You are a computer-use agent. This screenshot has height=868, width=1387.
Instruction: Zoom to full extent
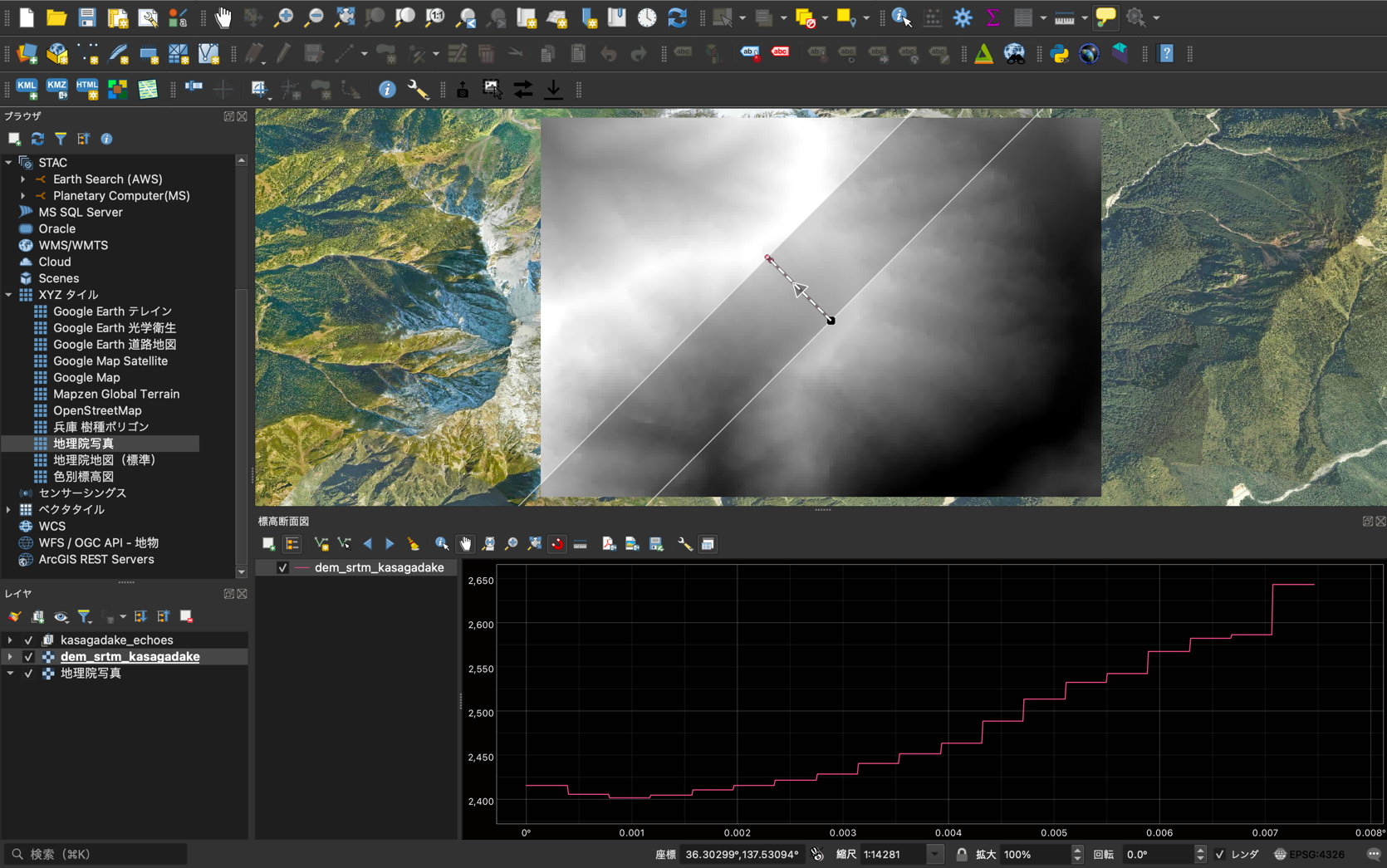(344, 17)
